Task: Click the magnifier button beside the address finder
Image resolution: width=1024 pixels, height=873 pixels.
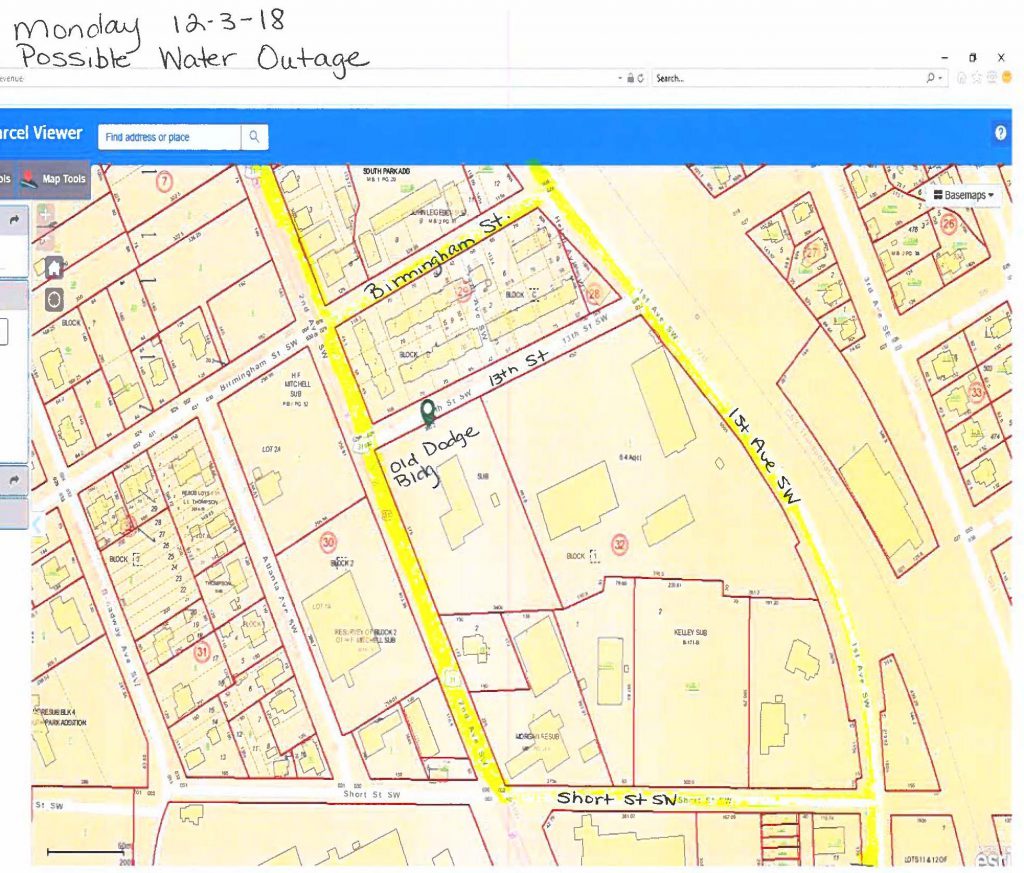Action: point(255,137)
